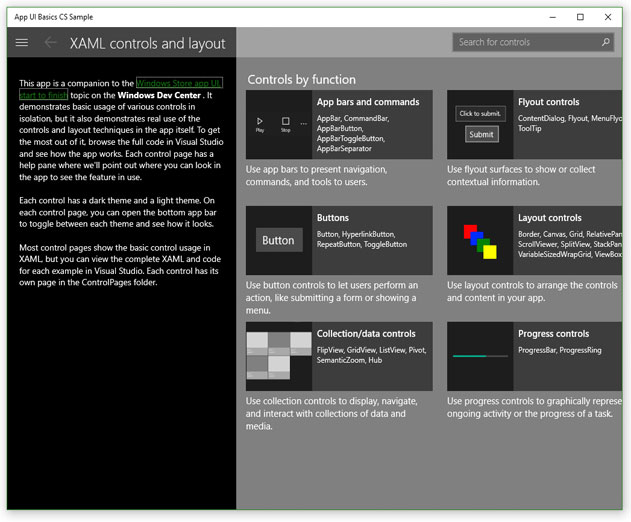Open the Collection/data controls category

tap(366, 334)
